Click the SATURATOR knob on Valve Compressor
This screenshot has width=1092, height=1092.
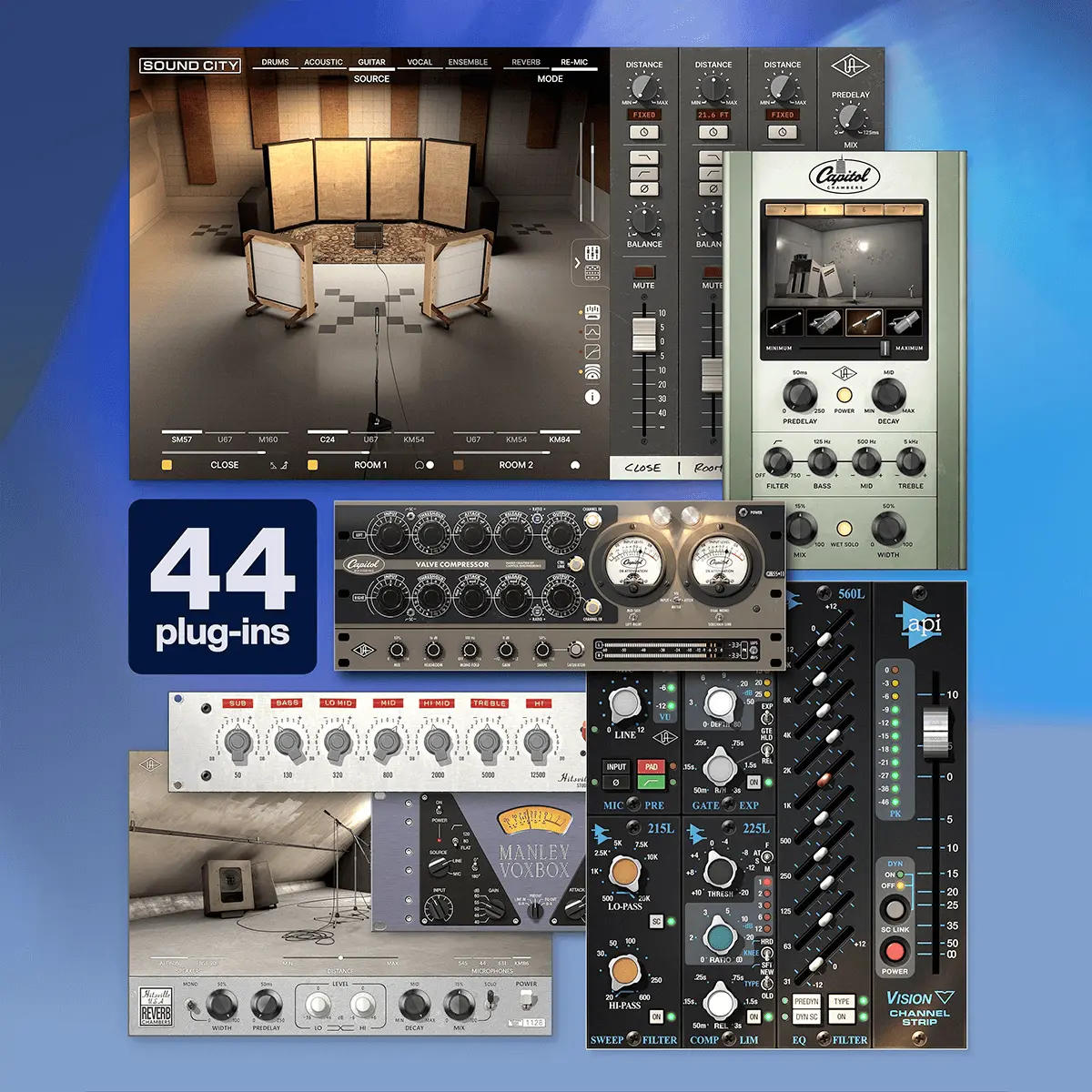[x=576, y=650]
